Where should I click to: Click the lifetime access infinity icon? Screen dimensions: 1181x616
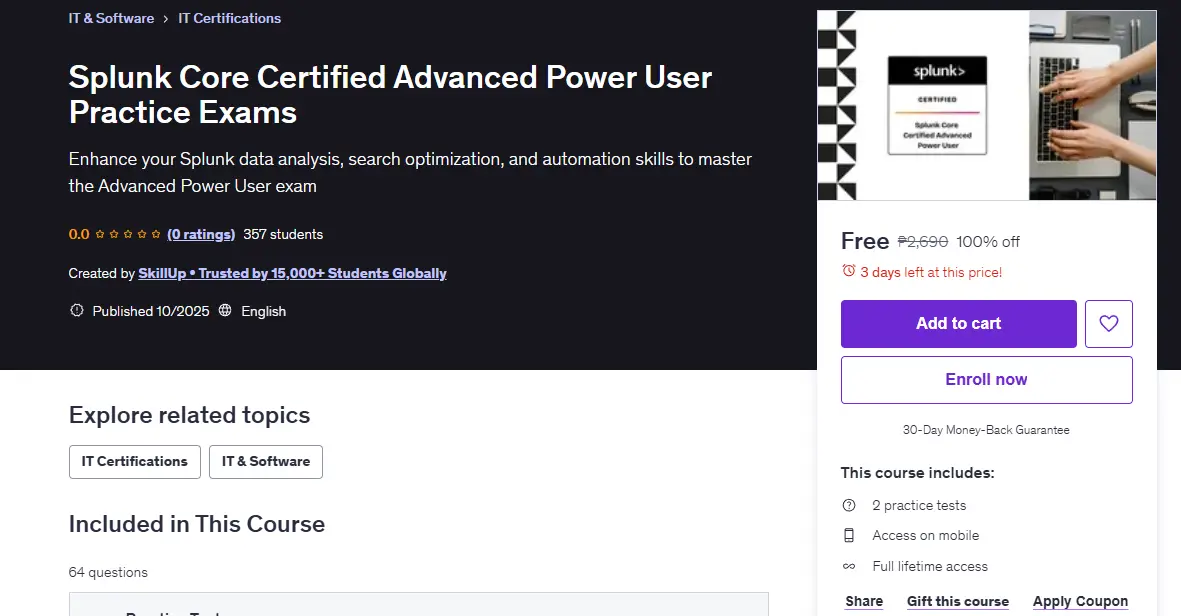[849, 566]
